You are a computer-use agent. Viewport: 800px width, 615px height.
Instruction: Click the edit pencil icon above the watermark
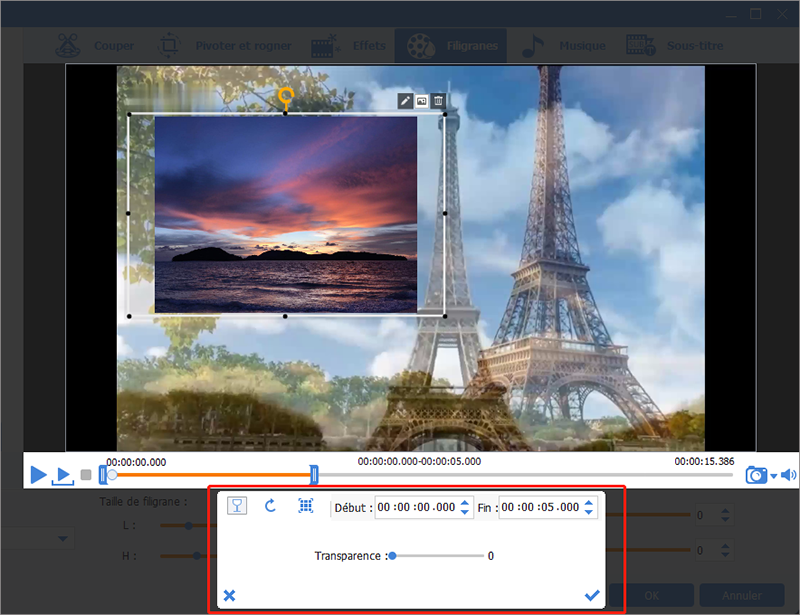[405, 101]
